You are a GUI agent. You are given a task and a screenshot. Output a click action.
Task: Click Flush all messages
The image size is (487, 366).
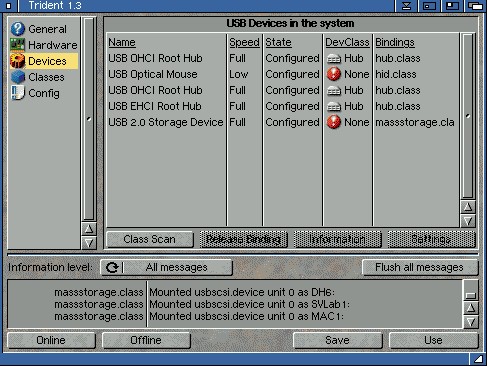tap(420, 267)
